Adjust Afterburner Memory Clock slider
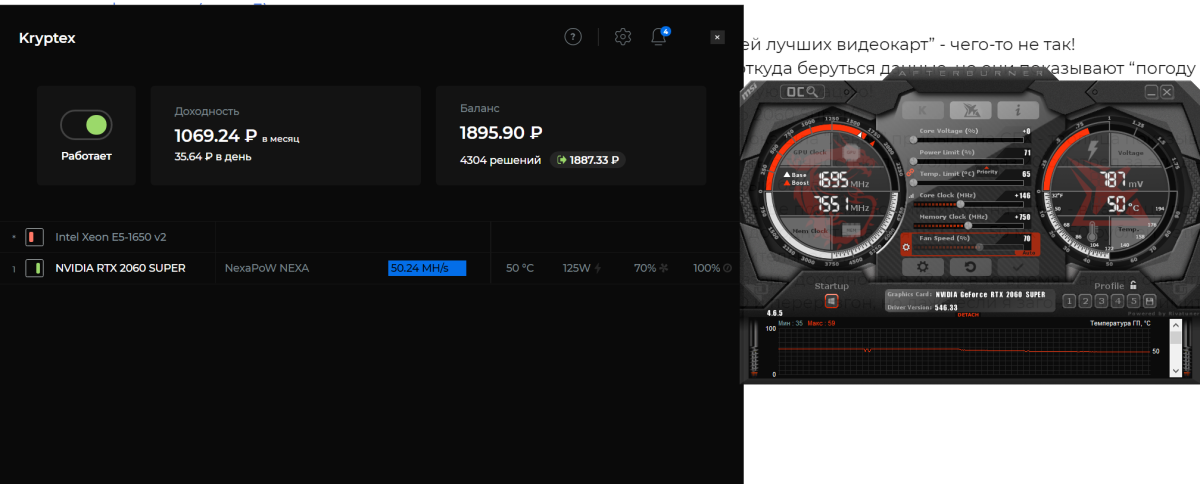The width and height of the screenshot is (1200, 484). [967, 225]
